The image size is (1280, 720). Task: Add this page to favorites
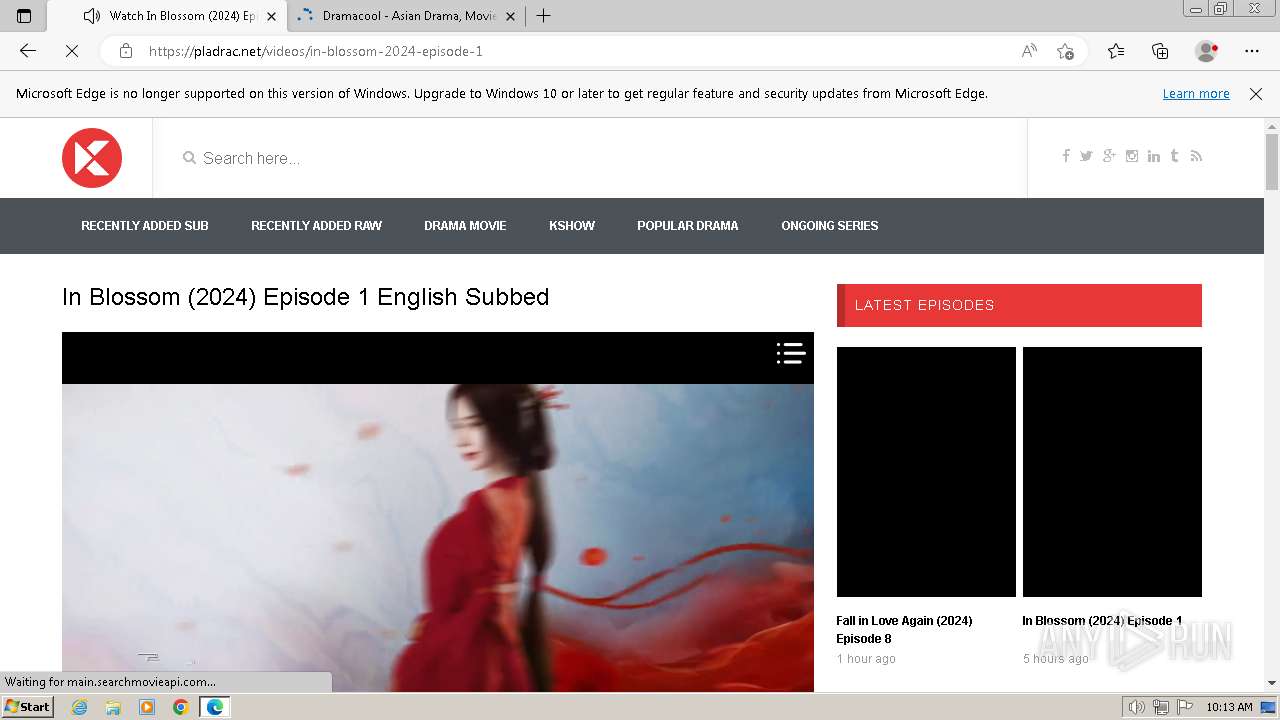pos(1065,51)
